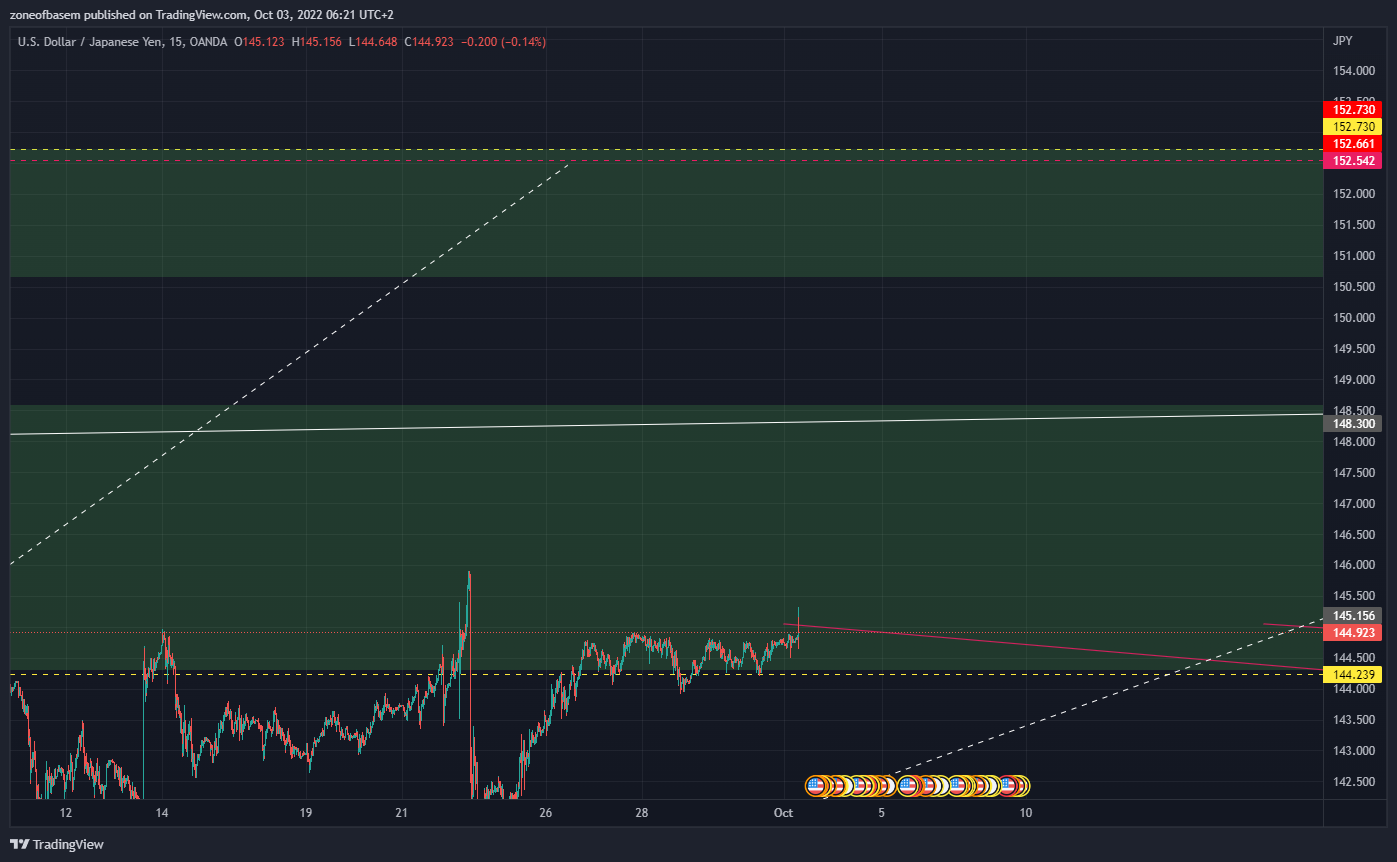Click the red-ringed US flag event icon
Image resolution: width=1397 pixels, height=862 pixels.
pos(1007,786)
